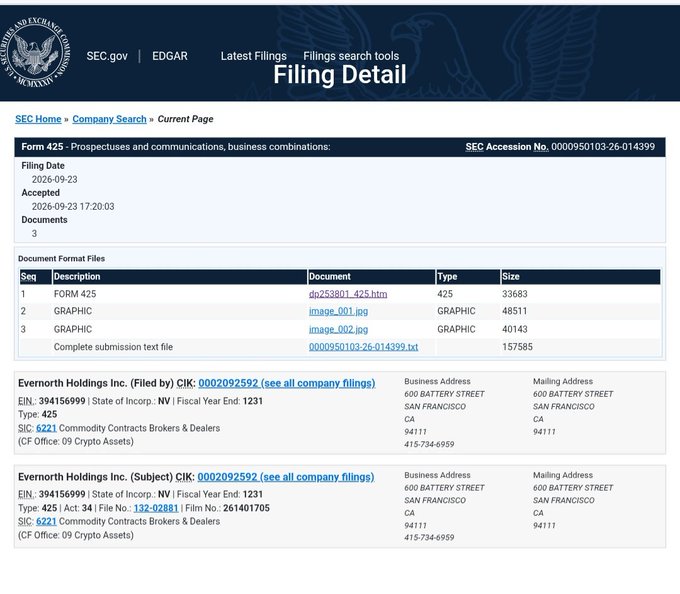Go to the EDGAR header link
Viewport: 680px width, 594px height.
point(170,56)
